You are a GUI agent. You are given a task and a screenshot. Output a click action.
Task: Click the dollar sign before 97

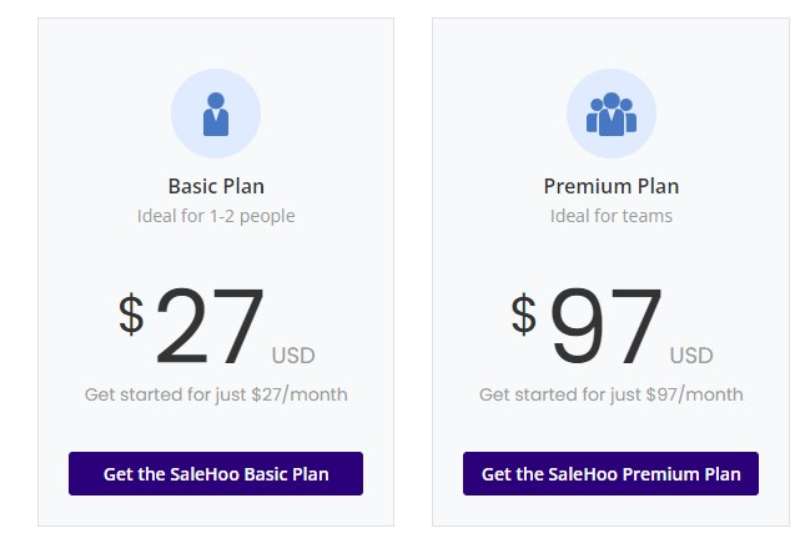(524, 314)
